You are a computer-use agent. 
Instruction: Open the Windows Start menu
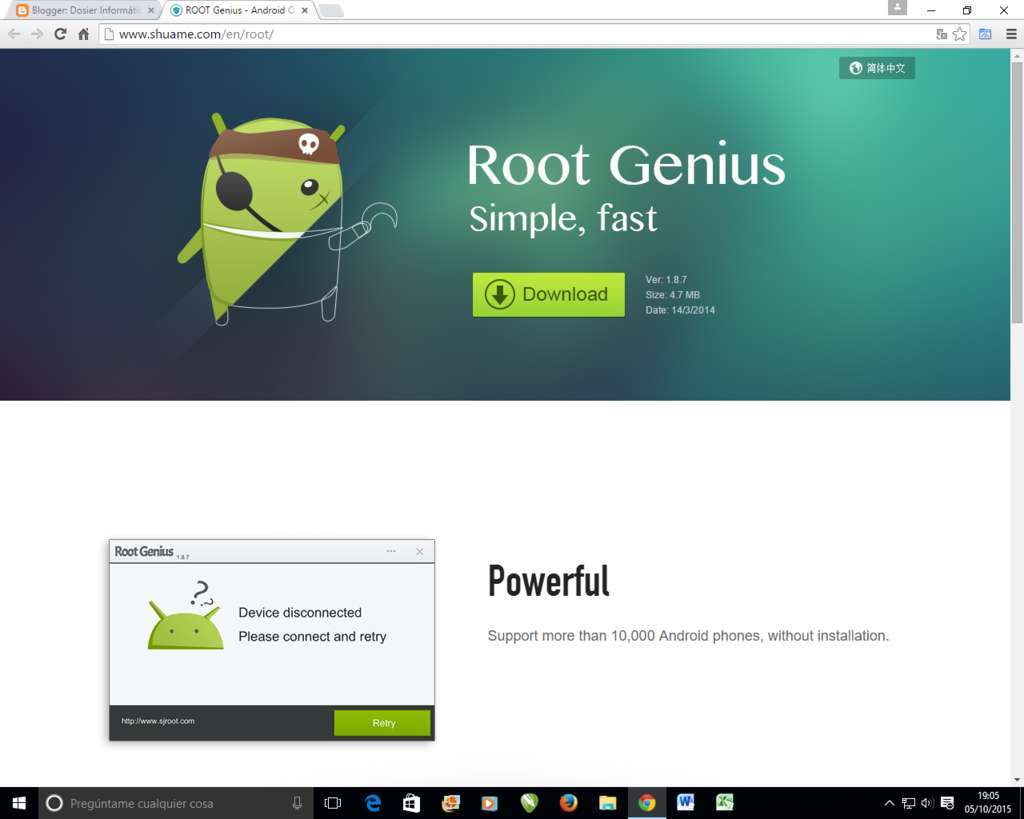19,803
